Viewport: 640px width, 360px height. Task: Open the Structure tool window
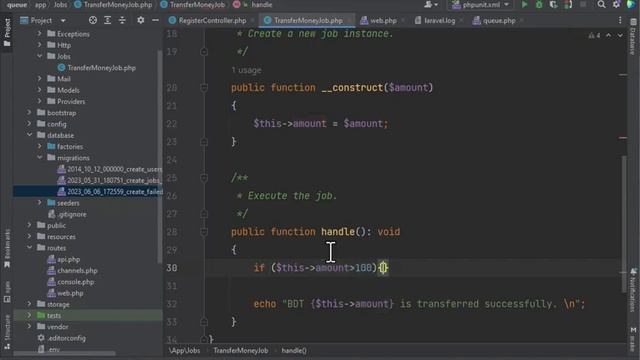tap(7, 332)
